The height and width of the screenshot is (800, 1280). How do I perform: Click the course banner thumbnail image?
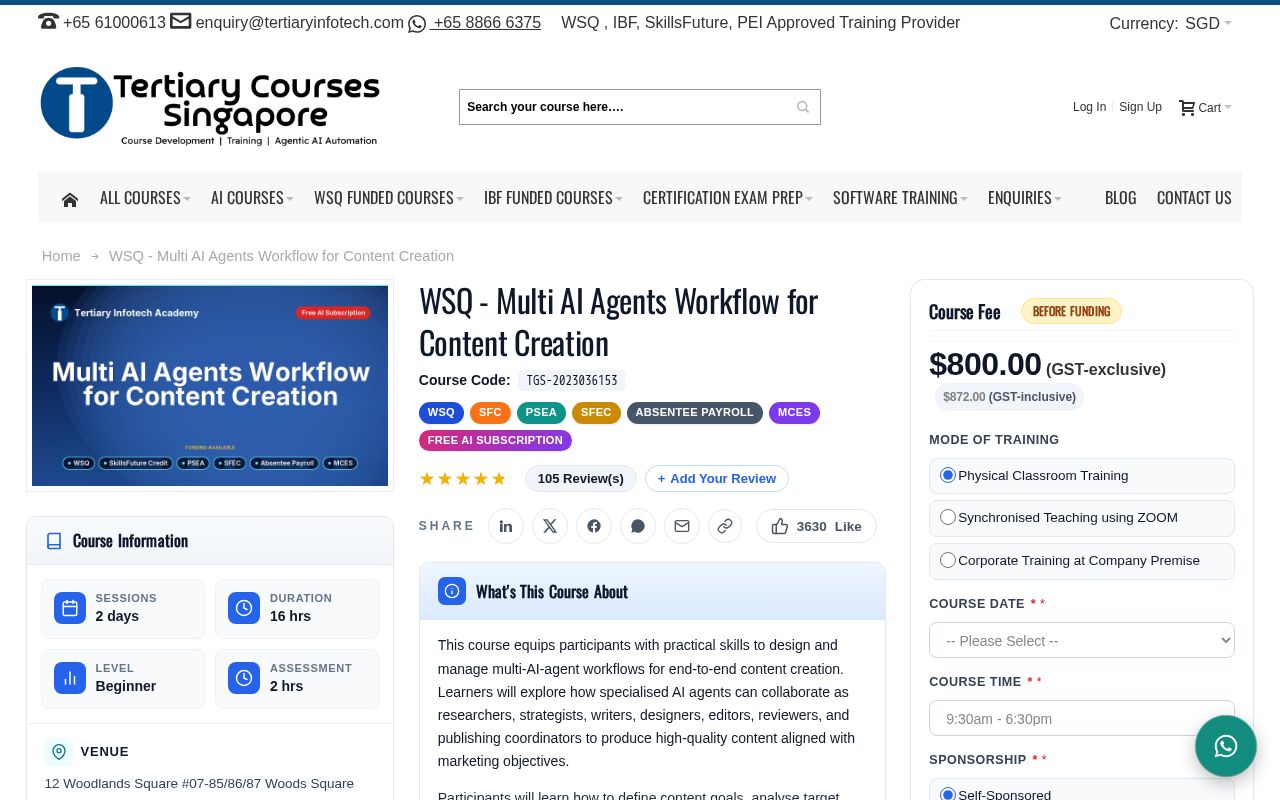point(210,386)
